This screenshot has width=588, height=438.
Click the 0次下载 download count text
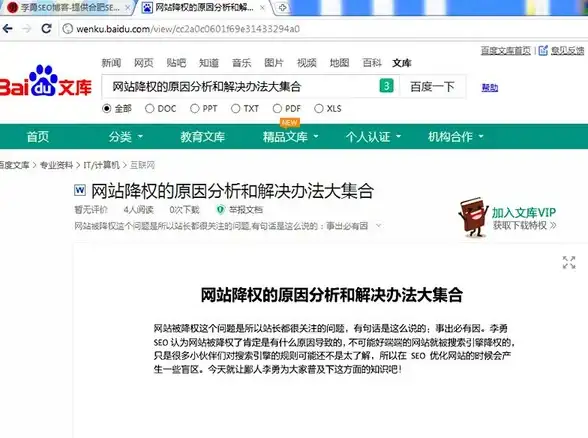pyautogui.click(x=184, y=210)
